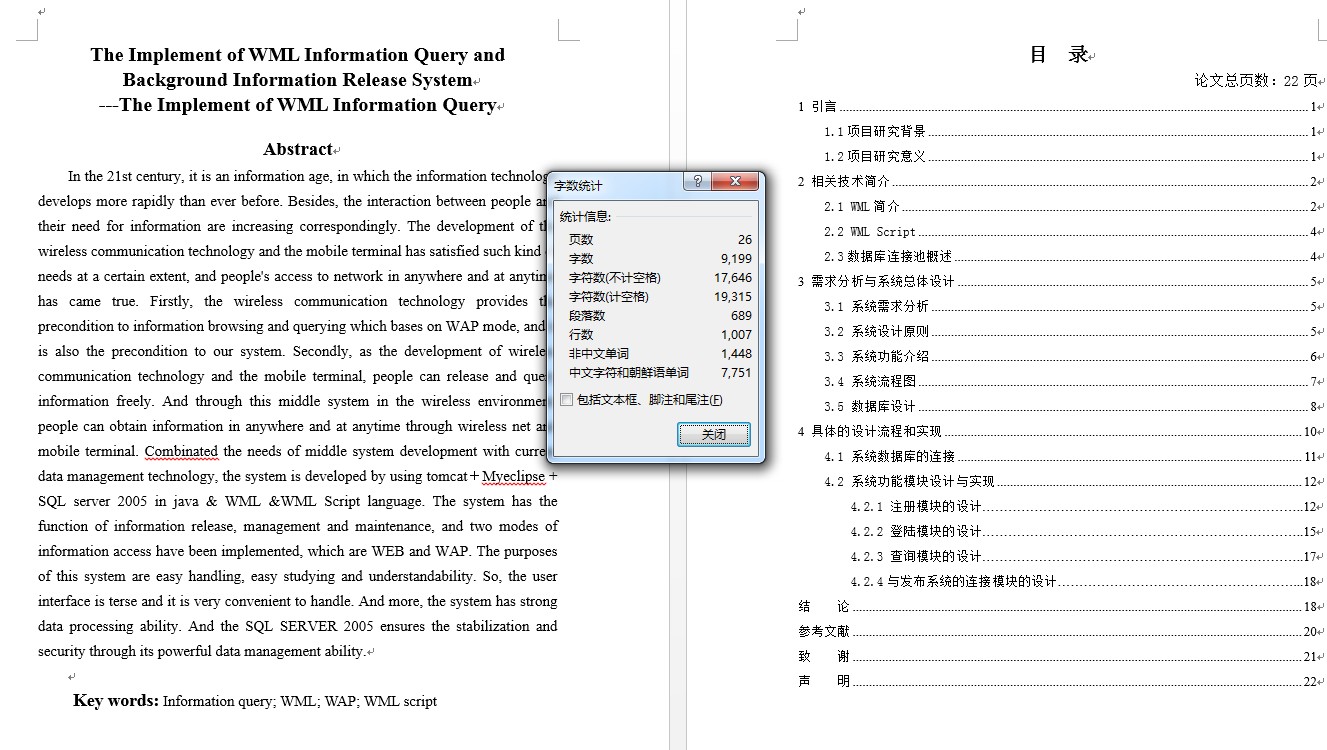Screen dimensions: 1327x750
Task: Go to the 声 明 TOC entry
Action: [x=1058, y=681]
